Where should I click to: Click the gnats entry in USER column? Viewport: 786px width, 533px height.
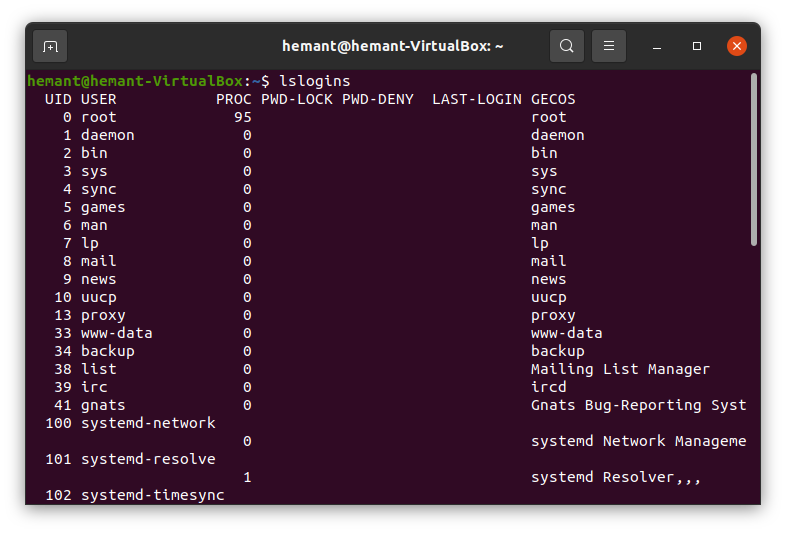point(103,405)
